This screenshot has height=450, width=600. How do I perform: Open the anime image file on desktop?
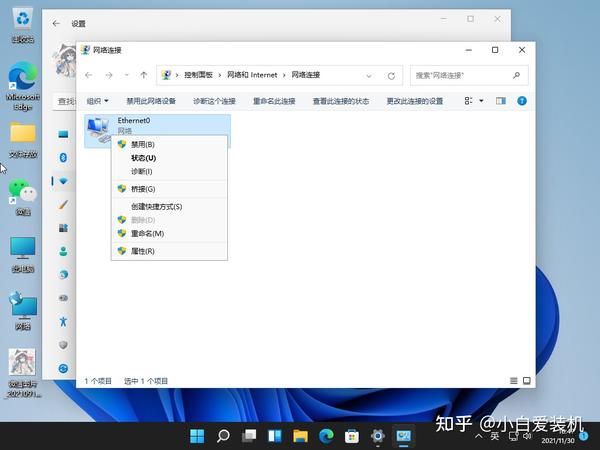(x=22, y=373)
